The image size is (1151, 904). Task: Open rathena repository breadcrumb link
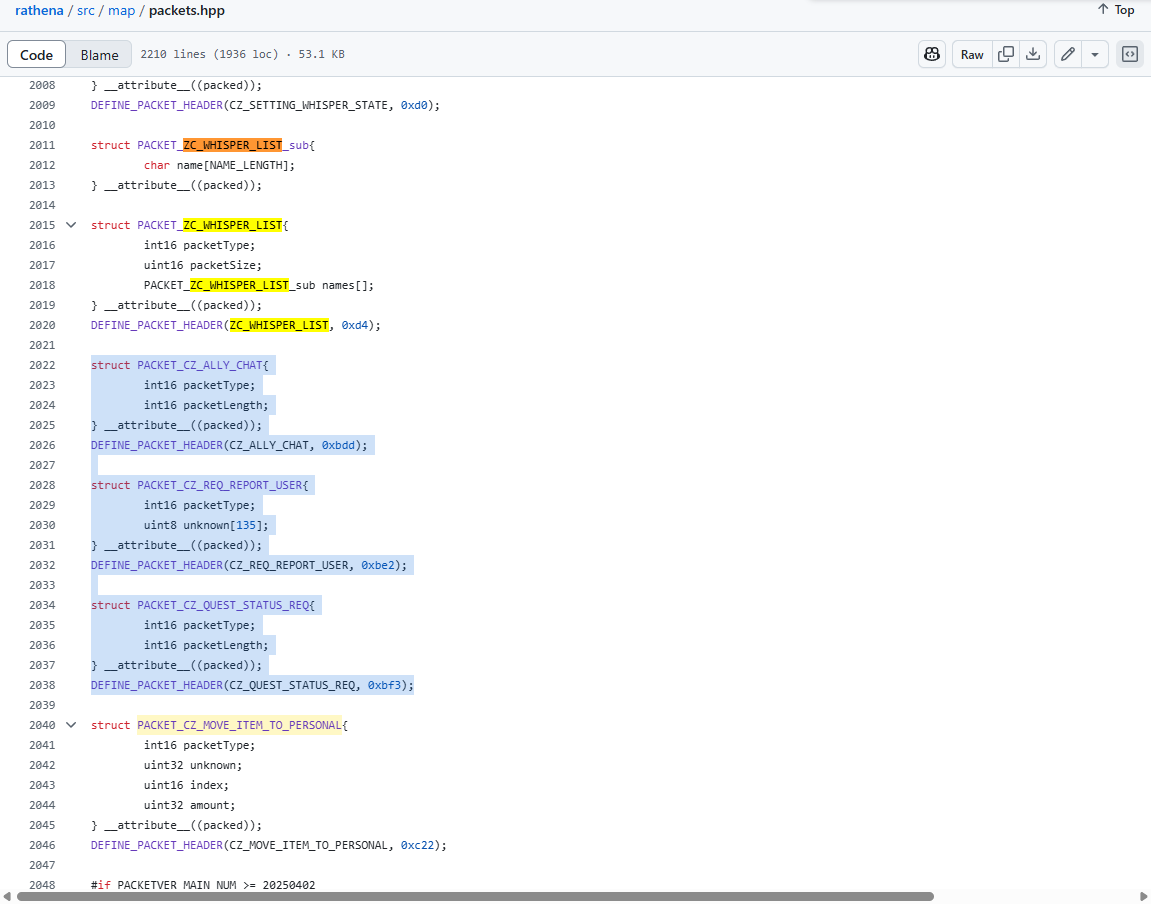pyautogui.click(x=39, y=11)
